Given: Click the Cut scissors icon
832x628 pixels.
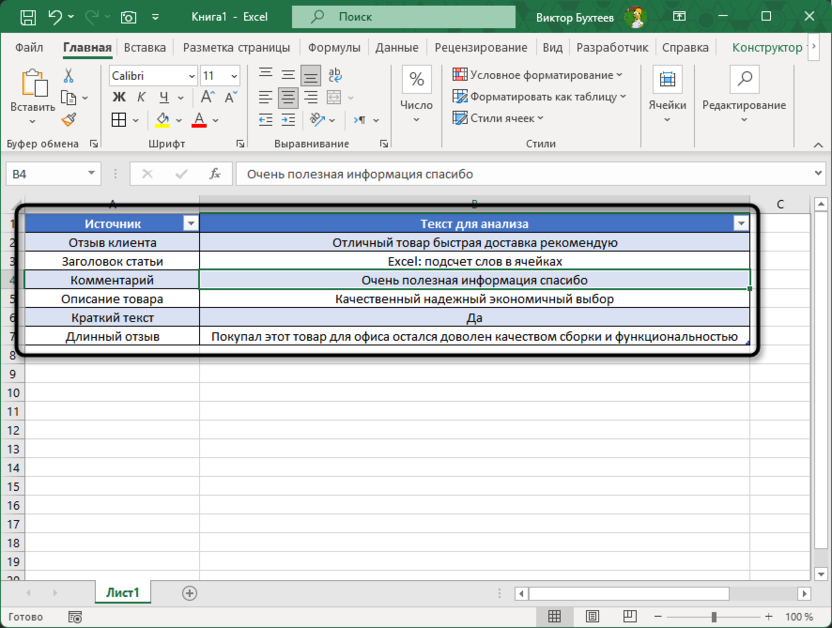Looking at the screenshot, I should (69, 76).
